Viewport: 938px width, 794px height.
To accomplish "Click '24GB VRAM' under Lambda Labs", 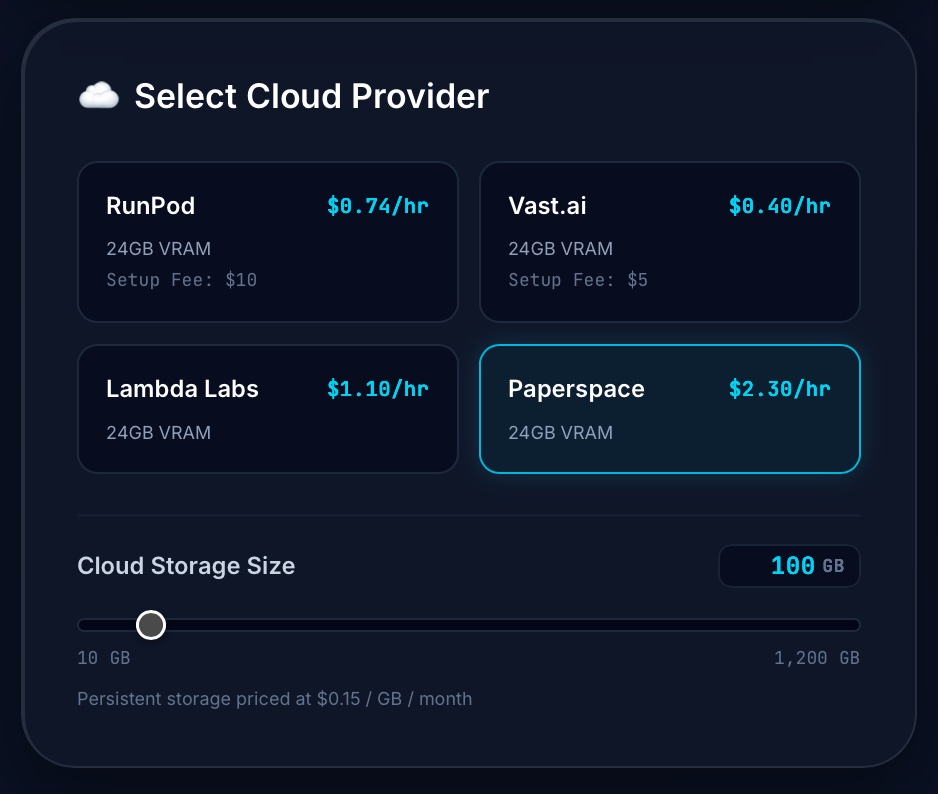I will click(159, 433).
